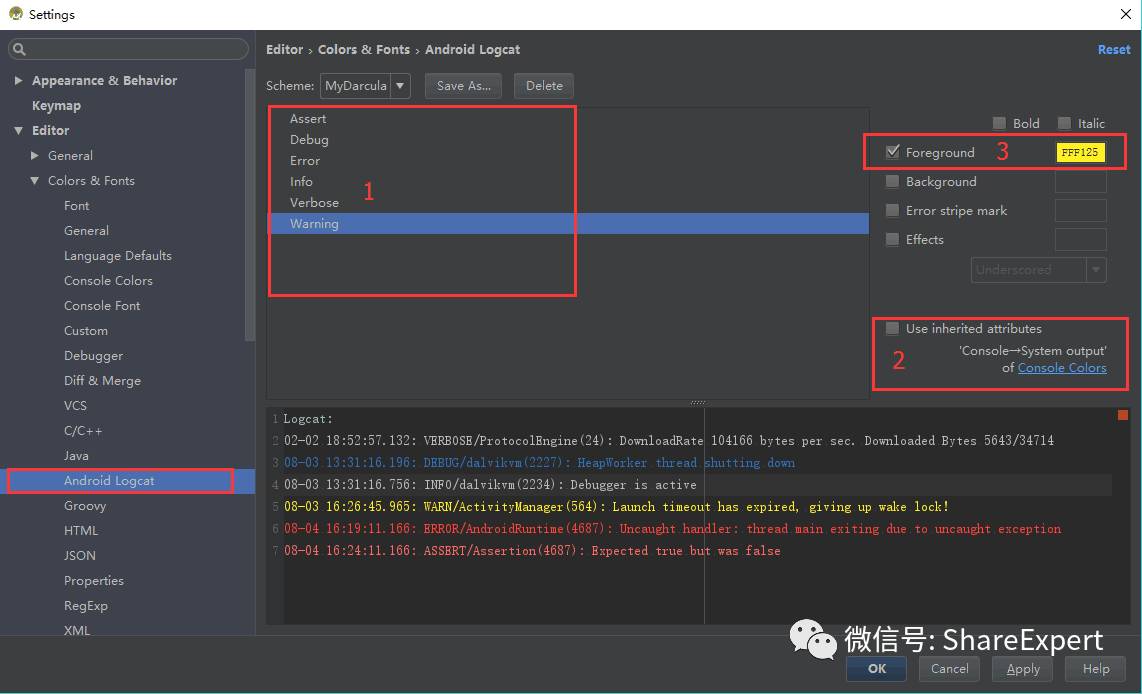The image size is (1142, 694).
Task: Click the Effects color swatch box
Action: tap(1081, 240)
